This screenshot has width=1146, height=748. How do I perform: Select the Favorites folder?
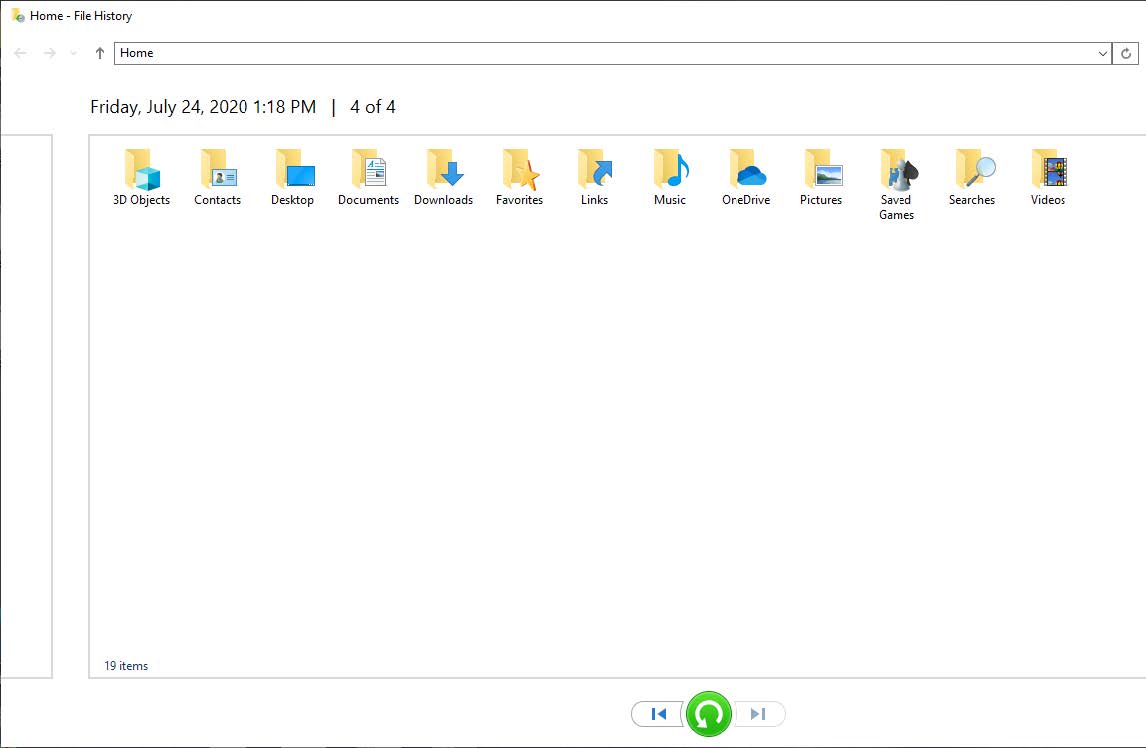pyautogui.click(x=519, y=172)
